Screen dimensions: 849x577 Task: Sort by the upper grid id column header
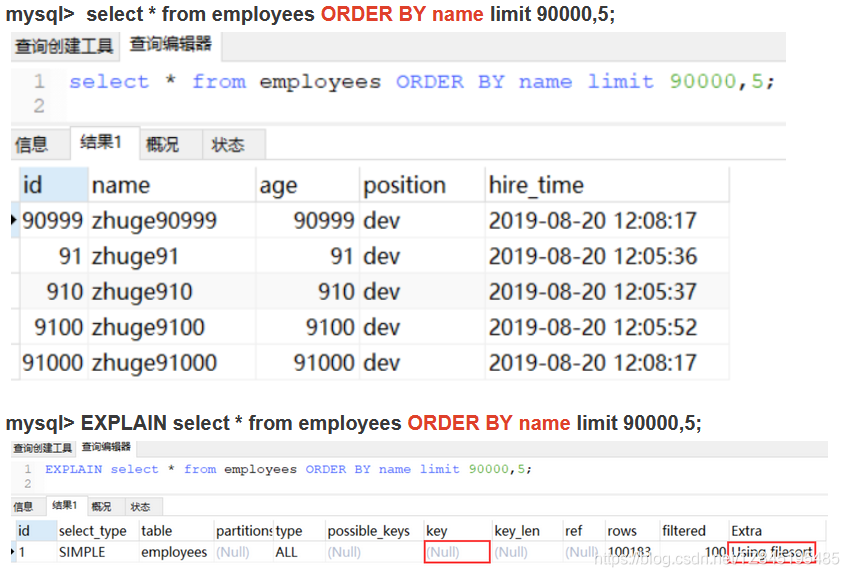pos(54,185)
